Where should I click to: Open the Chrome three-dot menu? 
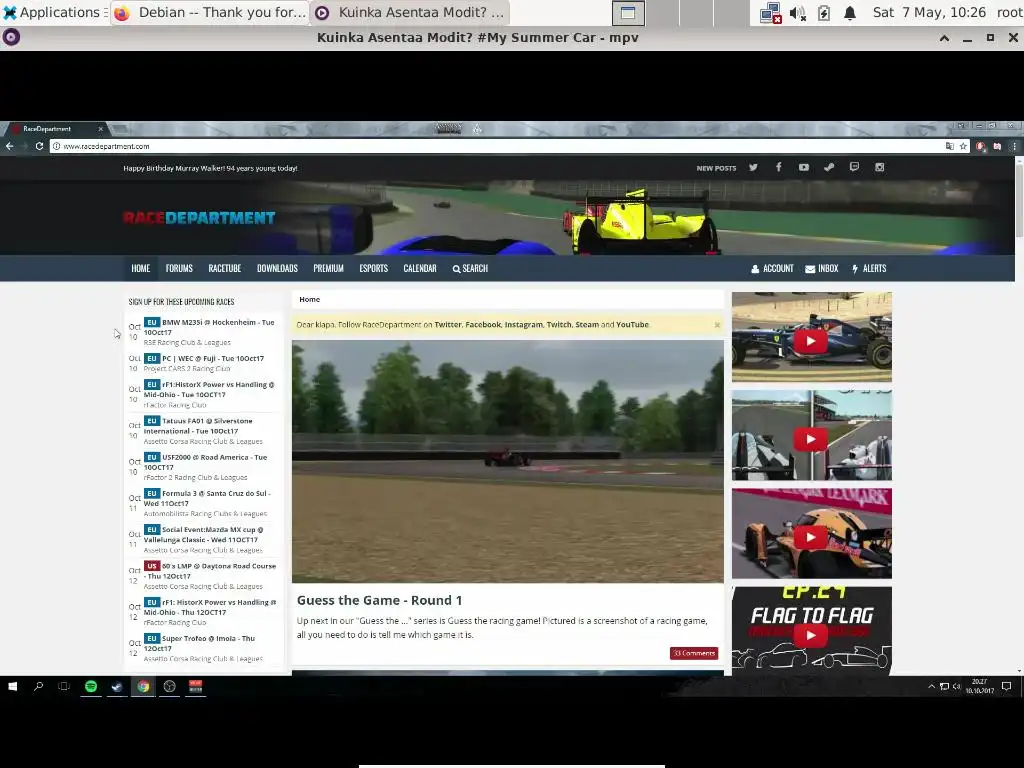[1014, 146]
